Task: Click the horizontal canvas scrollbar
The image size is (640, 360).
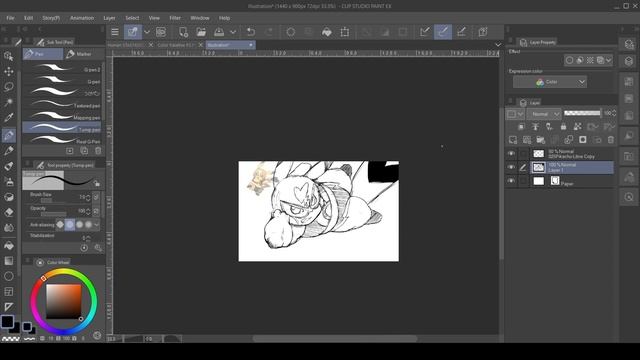Action: point(335,338)
